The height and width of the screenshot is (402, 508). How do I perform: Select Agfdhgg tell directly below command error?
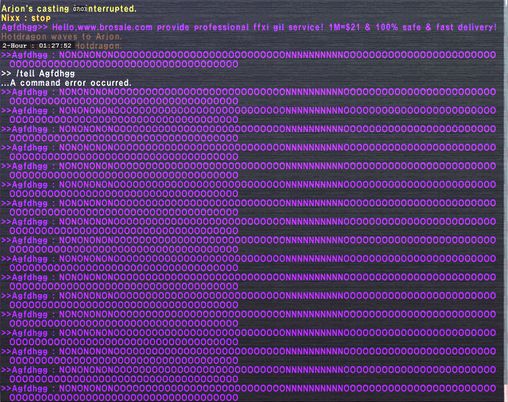(x=248, y=96)
